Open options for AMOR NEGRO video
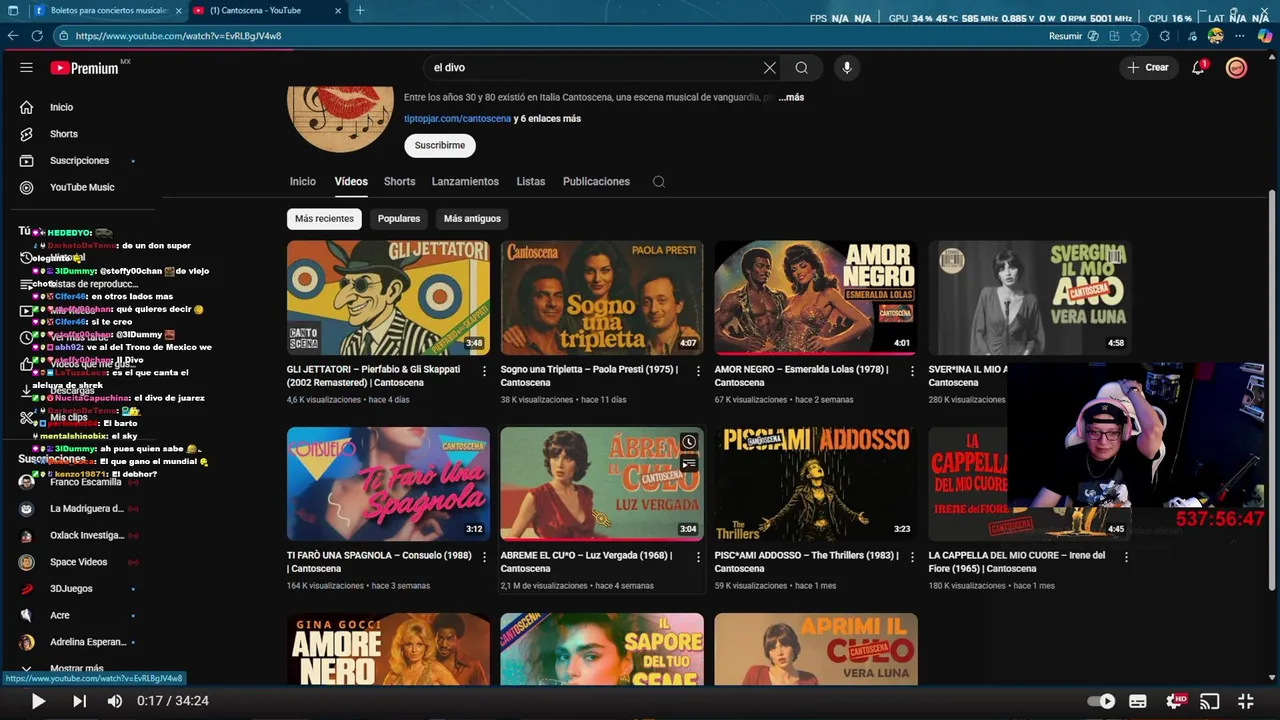This screenshot has height=720, width=1280. 912,371
